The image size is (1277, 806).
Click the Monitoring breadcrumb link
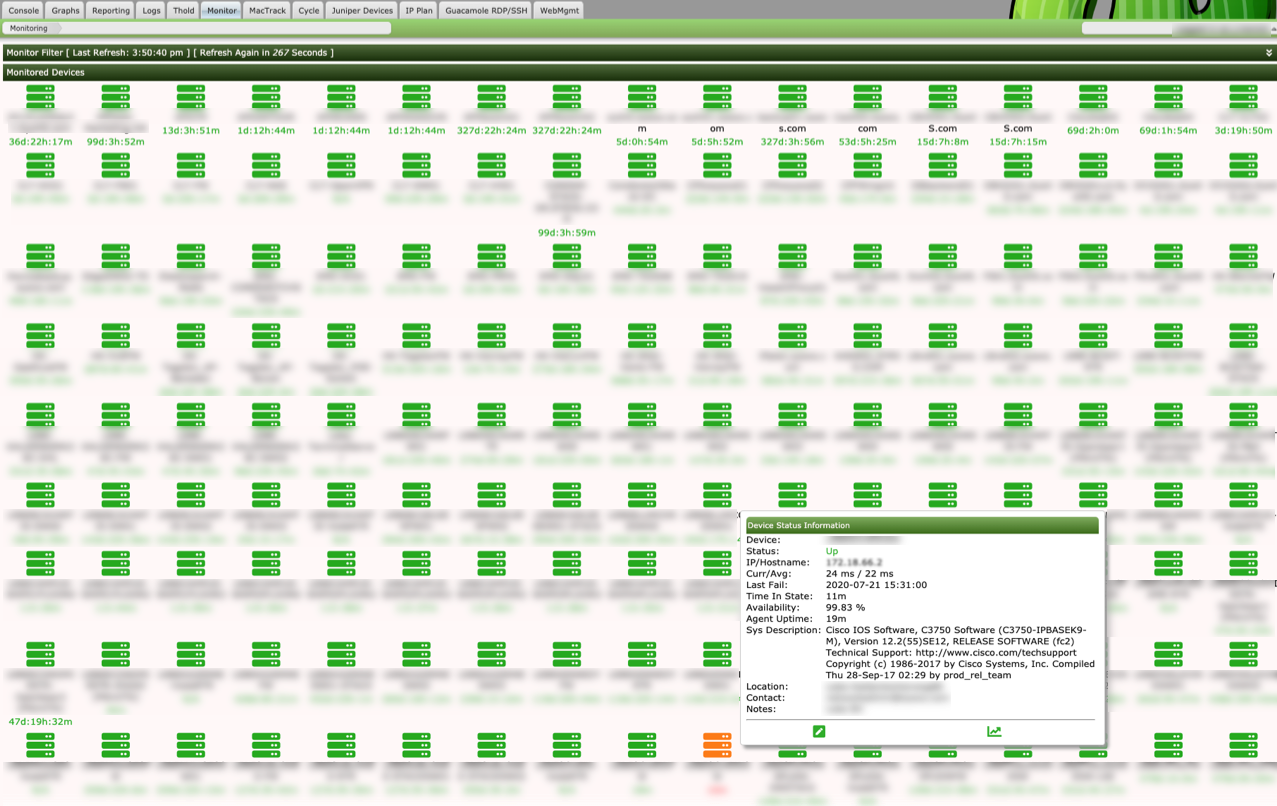tap(29, 29)
